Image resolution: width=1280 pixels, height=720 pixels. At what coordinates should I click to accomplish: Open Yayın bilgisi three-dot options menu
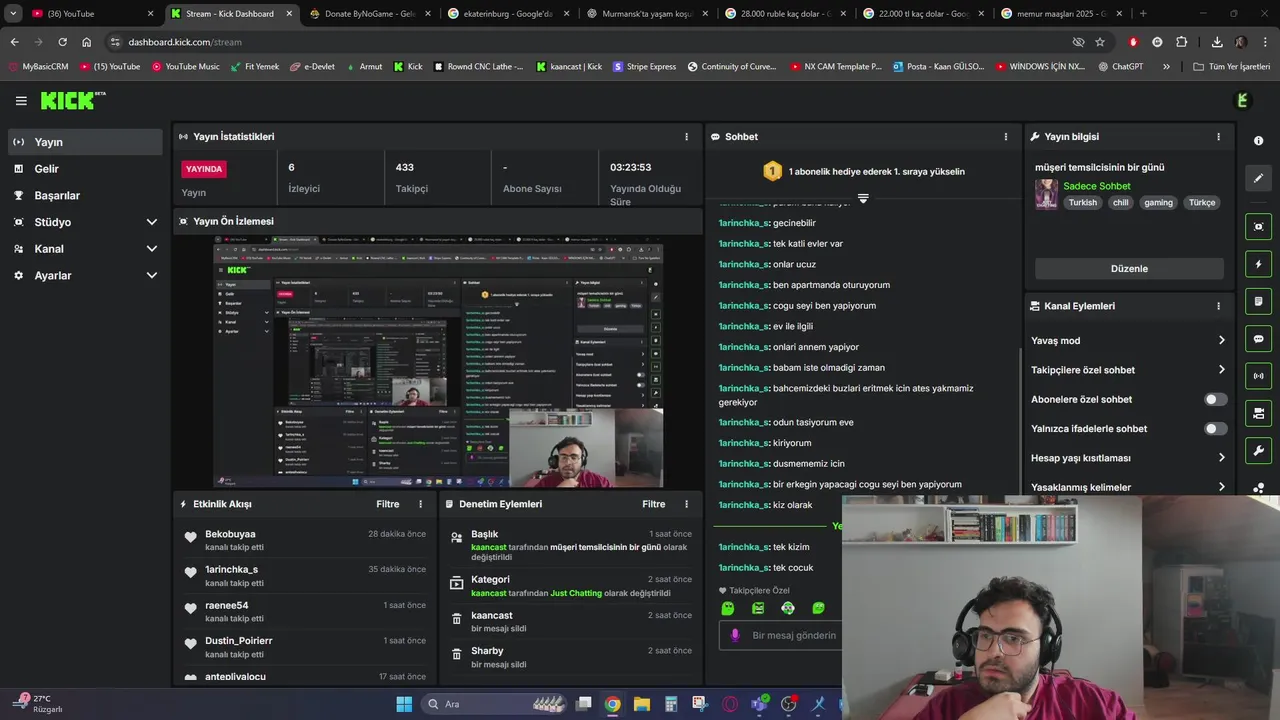[x=1218, y=136]
